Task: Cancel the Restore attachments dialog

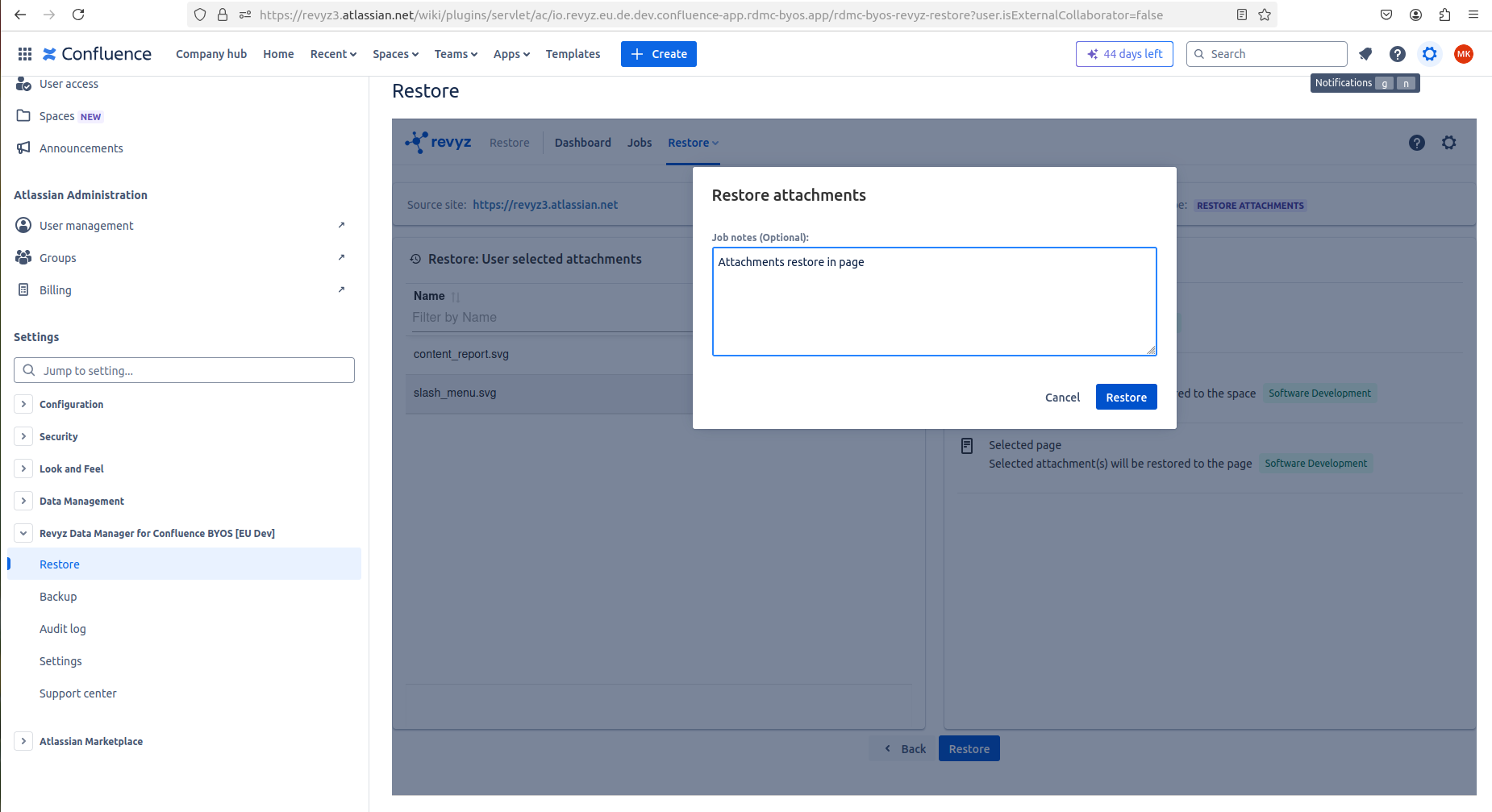Action: click(1062, 397)
